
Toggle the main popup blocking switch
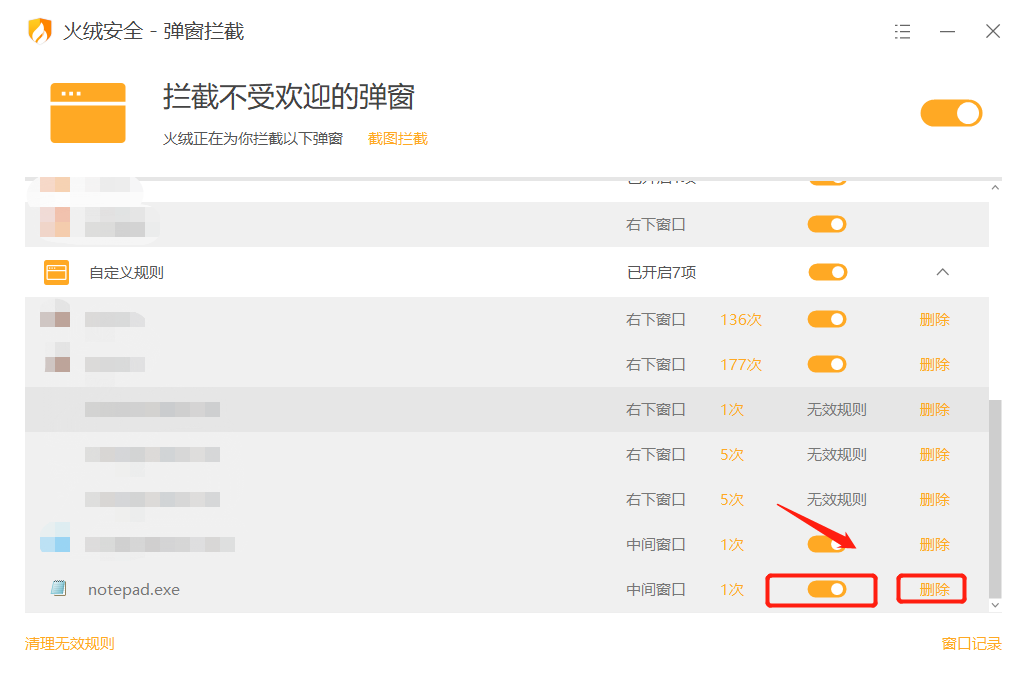pyautogui.click(x=951, y=113)
